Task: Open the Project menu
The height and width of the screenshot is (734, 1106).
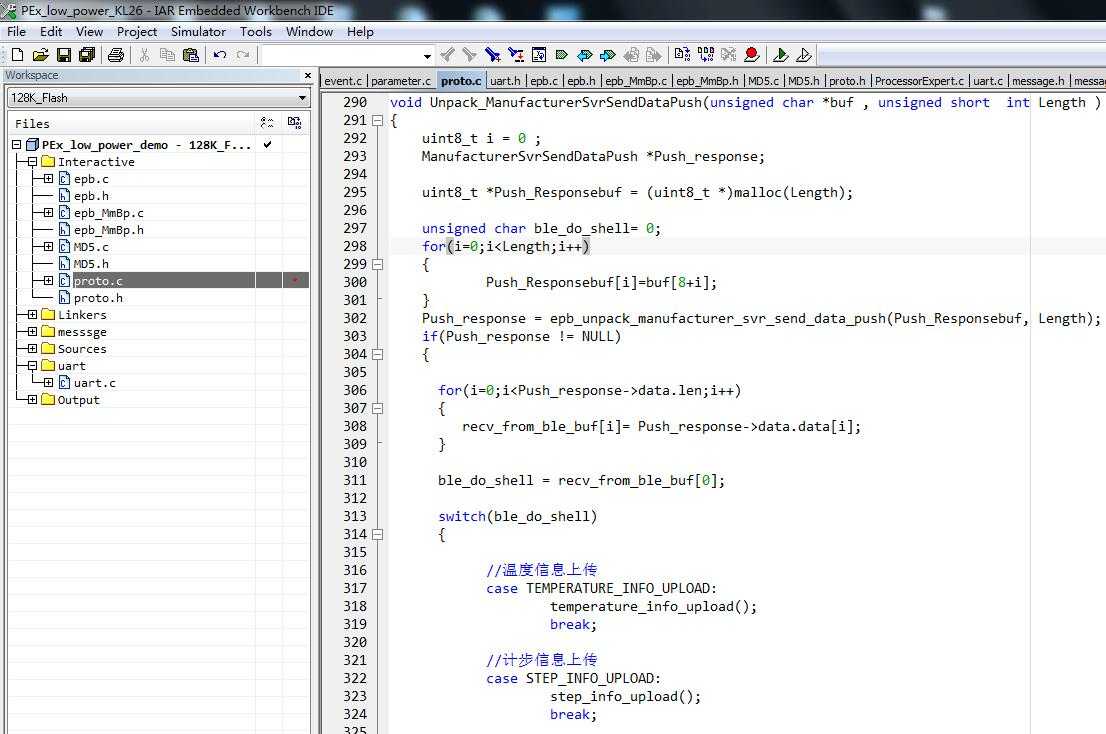Action: click(x=137, y=32)
